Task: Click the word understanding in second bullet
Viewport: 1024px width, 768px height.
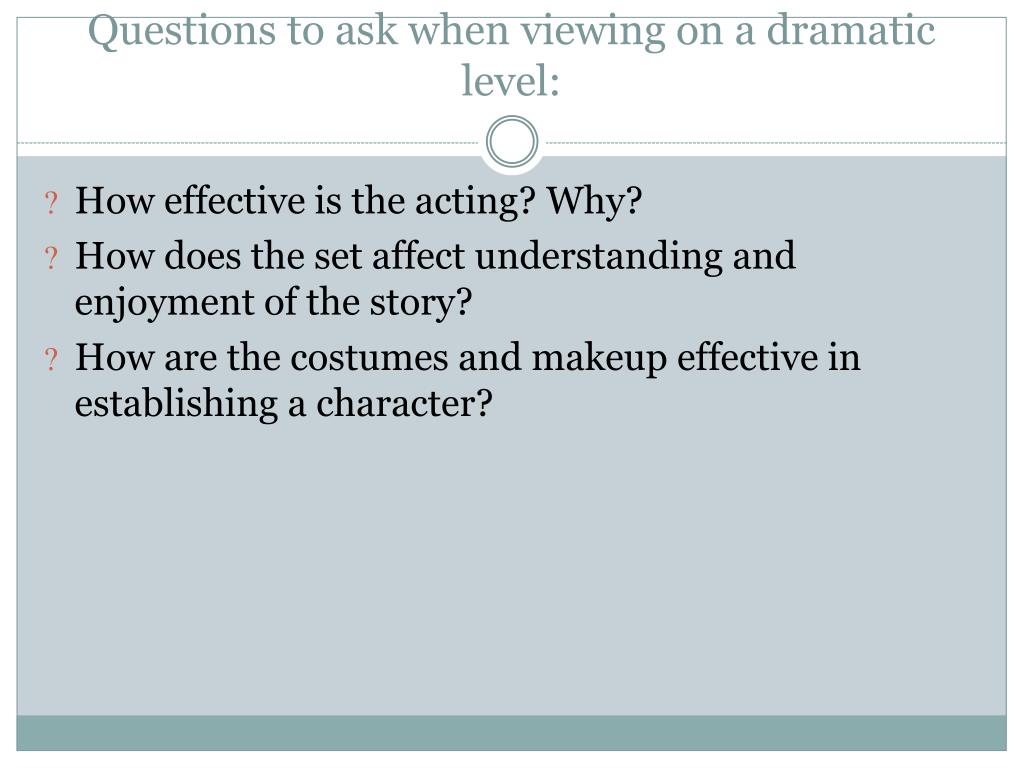Action: click(x=599, y=257)
